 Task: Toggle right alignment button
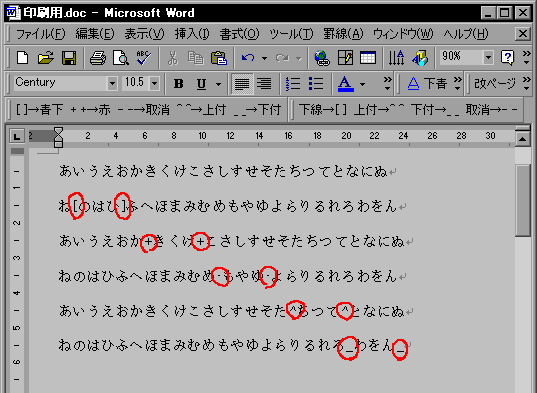pyautogui.click(x=264, y=84)
